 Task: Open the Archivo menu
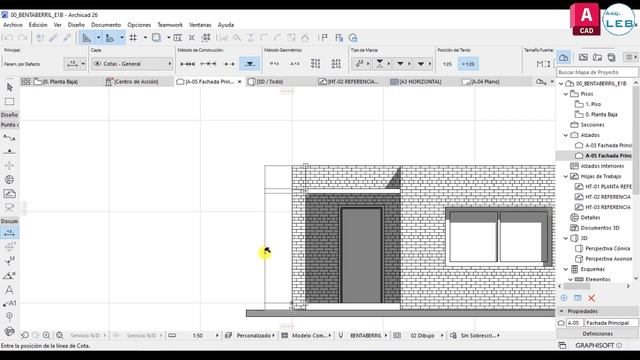13,25
